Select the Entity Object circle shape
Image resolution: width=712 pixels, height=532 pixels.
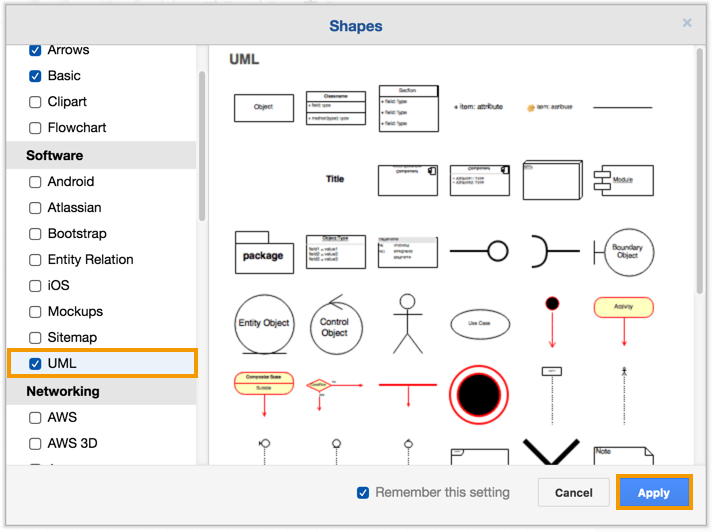[263, 323]
